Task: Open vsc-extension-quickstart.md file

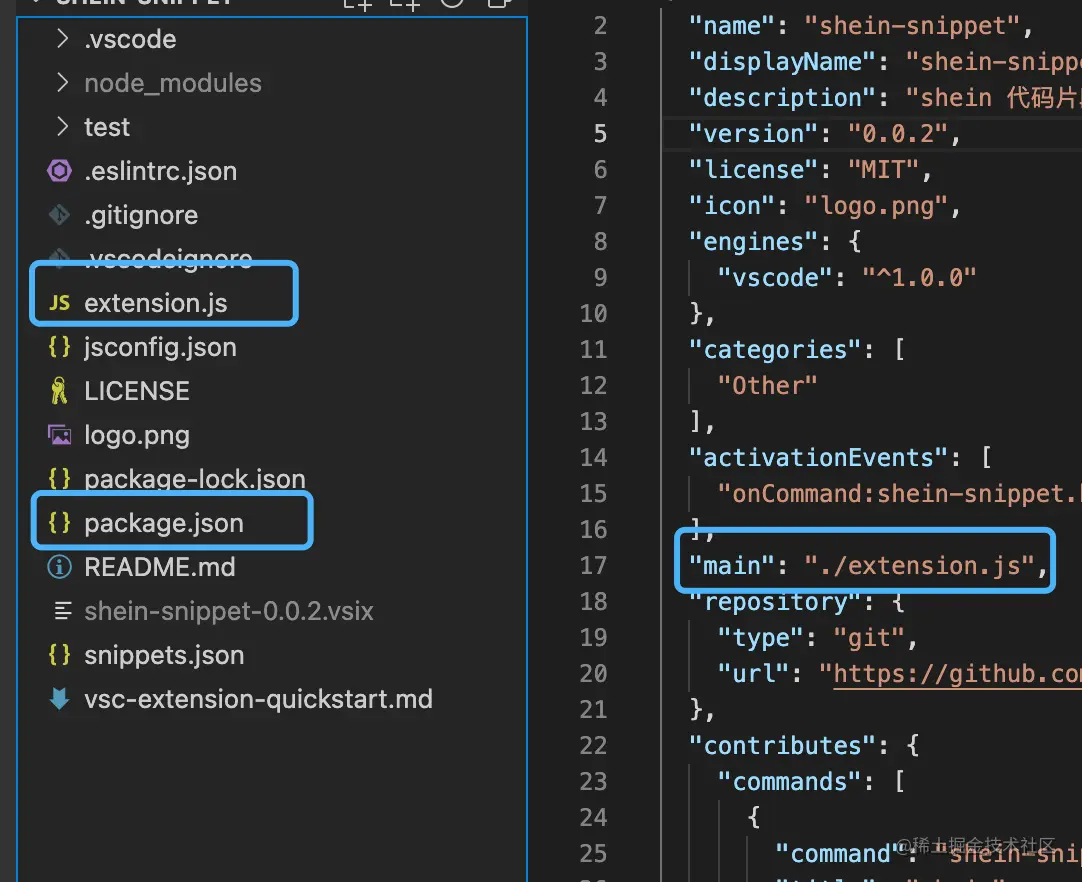Action: click(258, 699)
